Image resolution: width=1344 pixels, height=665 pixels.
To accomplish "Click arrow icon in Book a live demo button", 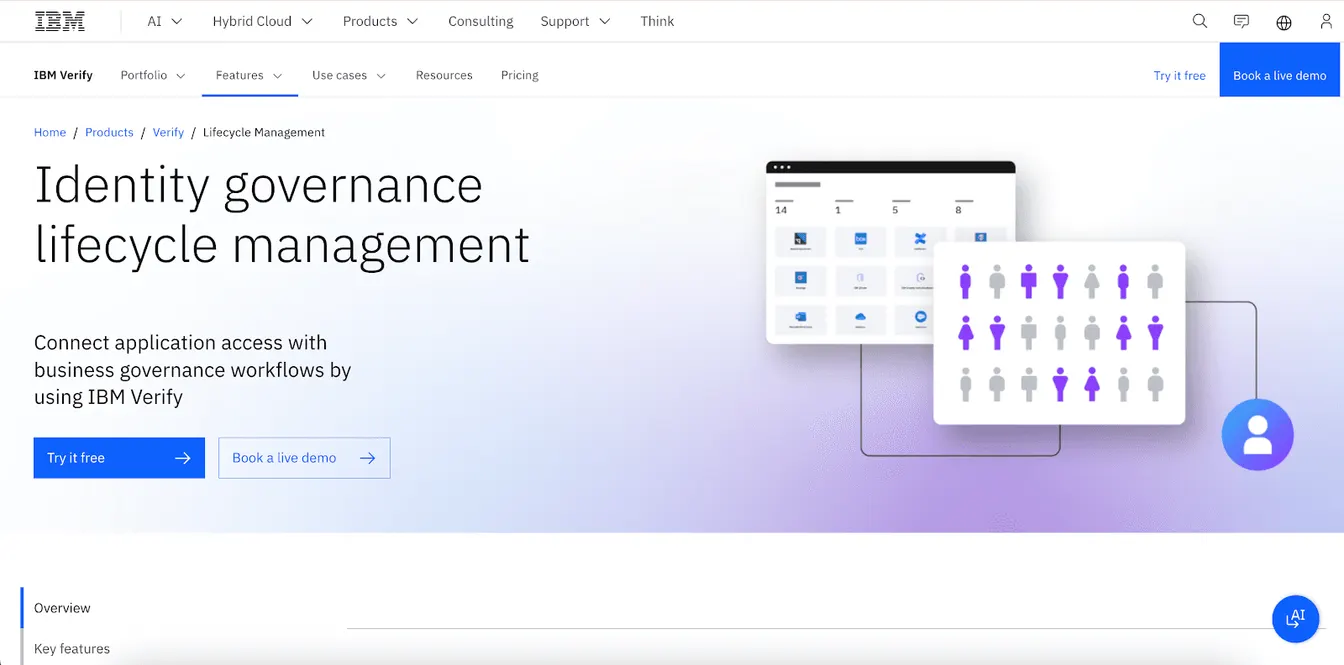I will click(367, 458).
